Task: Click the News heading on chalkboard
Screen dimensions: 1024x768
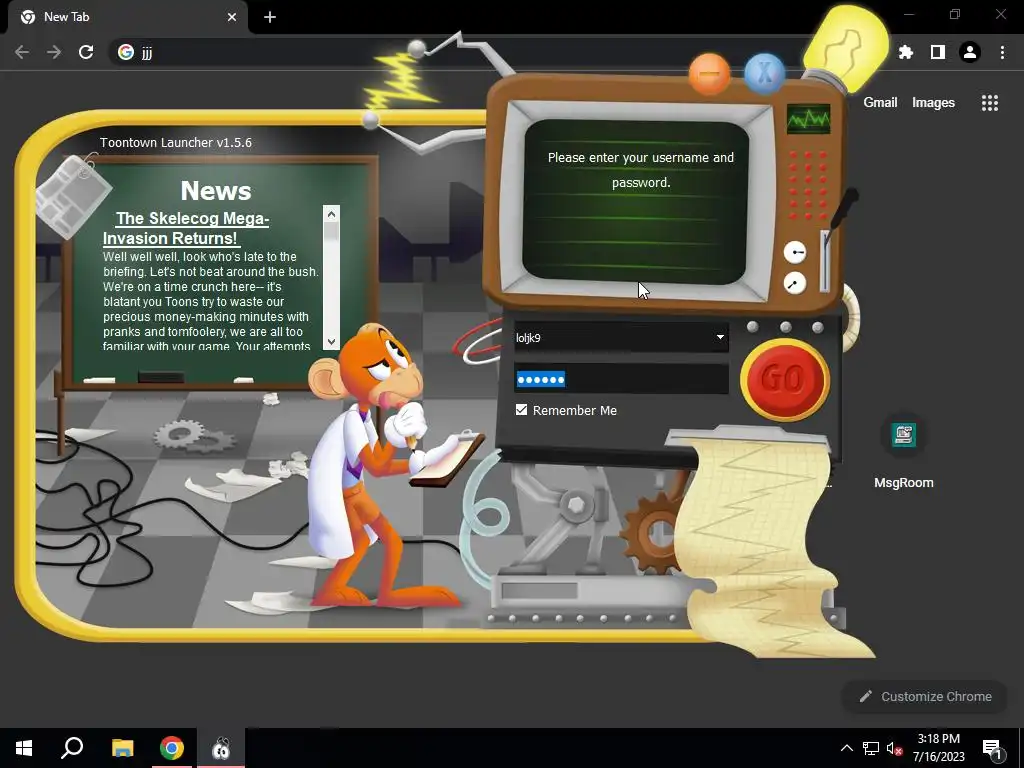Action: 216,191
